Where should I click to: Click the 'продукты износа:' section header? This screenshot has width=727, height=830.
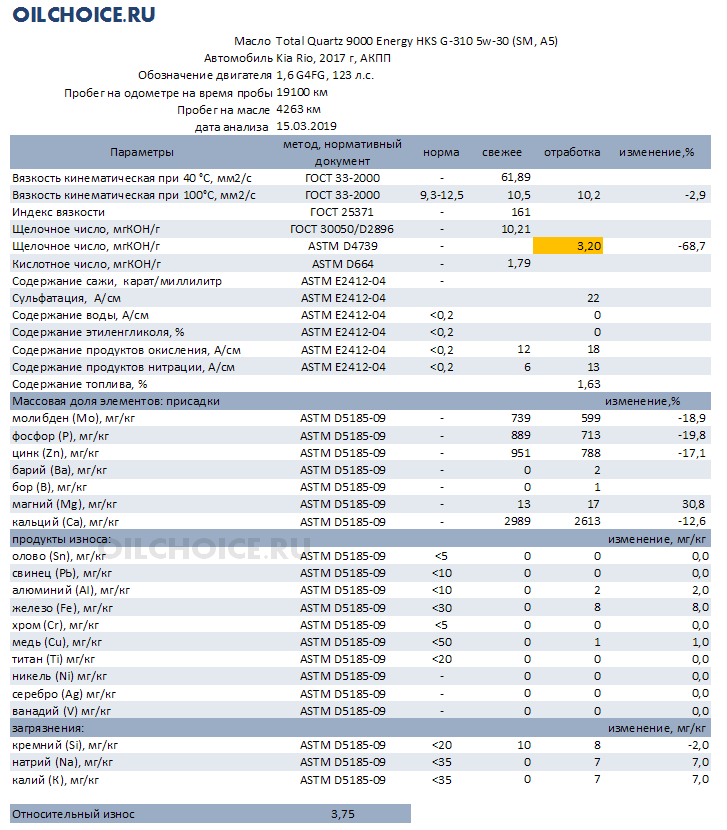(61, 539)
